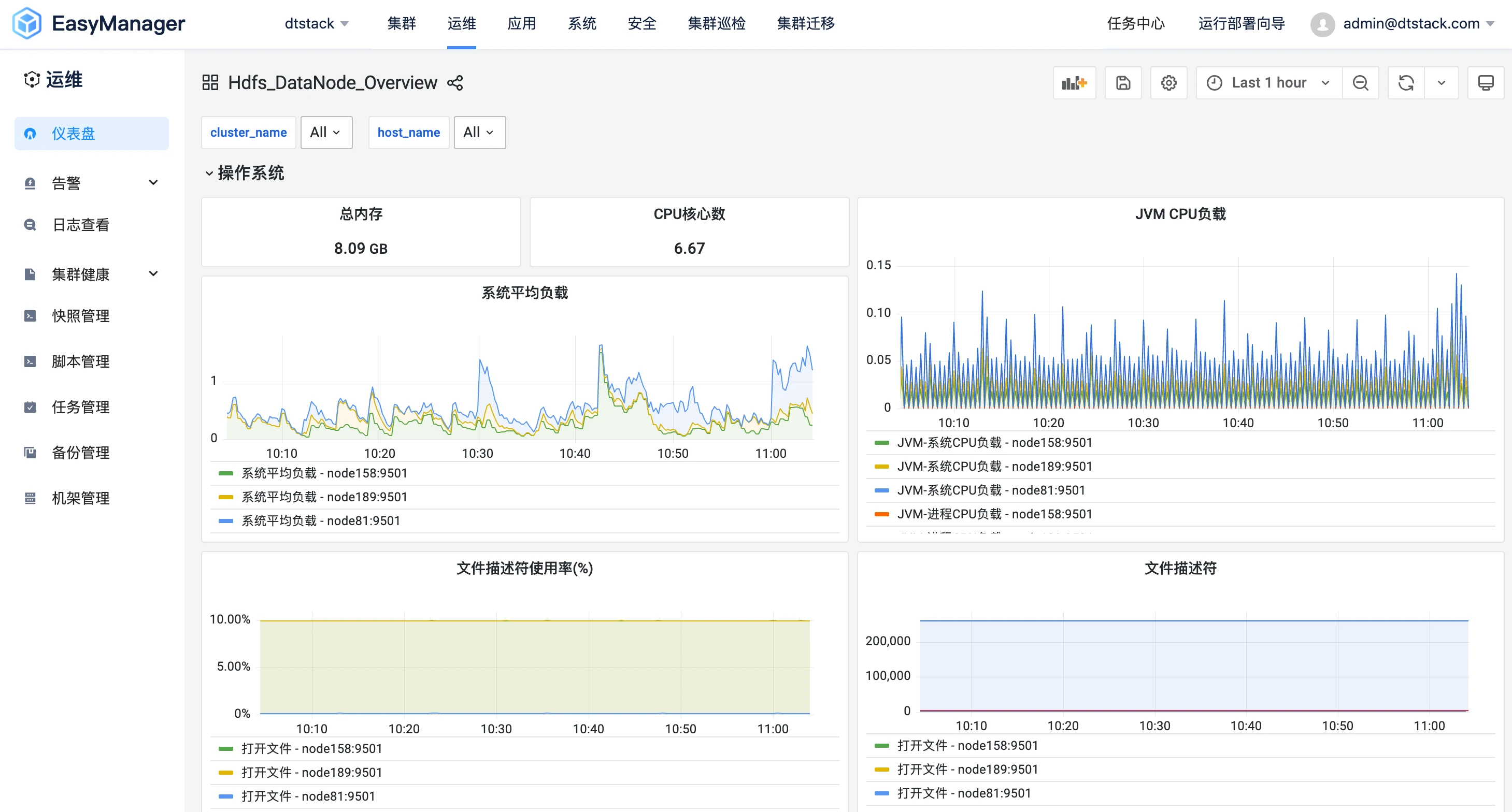1512x812 pixels.
Task: Click the 运维 section header icon
Action: click(x=32, y=79)
